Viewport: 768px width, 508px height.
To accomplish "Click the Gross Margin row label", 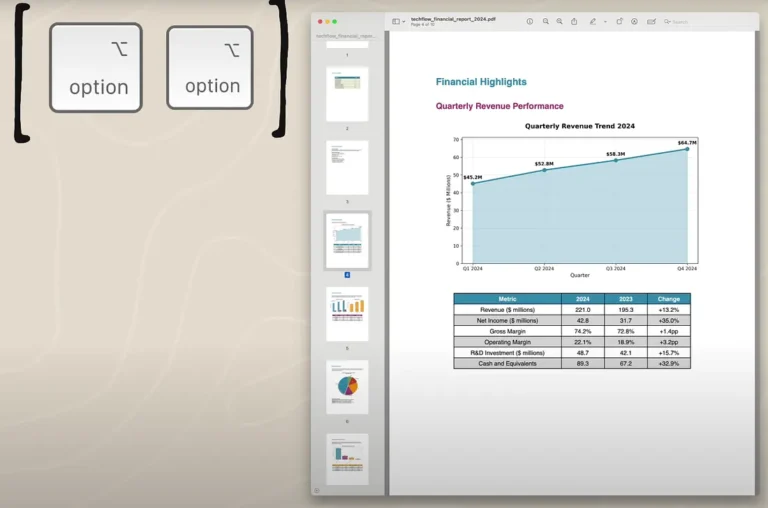I will pyautogui.click(x=507, y=331).
